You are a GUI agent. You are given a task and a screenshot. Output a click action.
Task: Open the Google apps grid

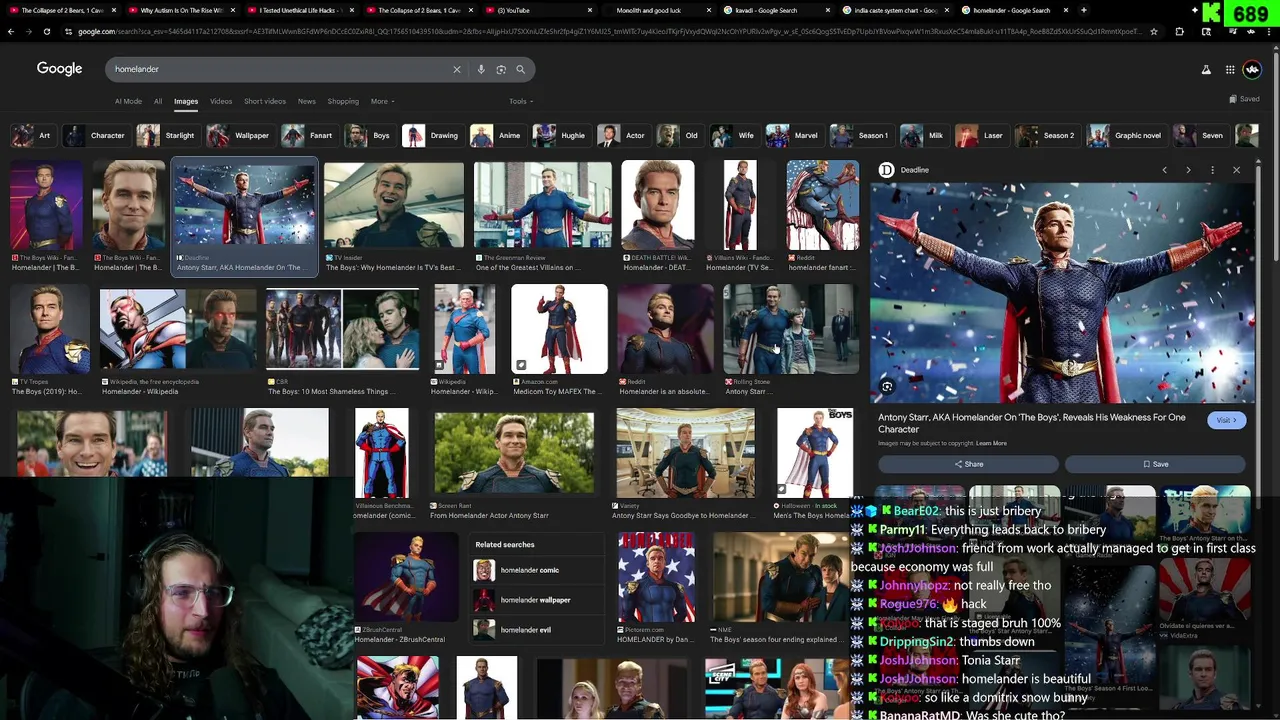tap(1230, 69)
